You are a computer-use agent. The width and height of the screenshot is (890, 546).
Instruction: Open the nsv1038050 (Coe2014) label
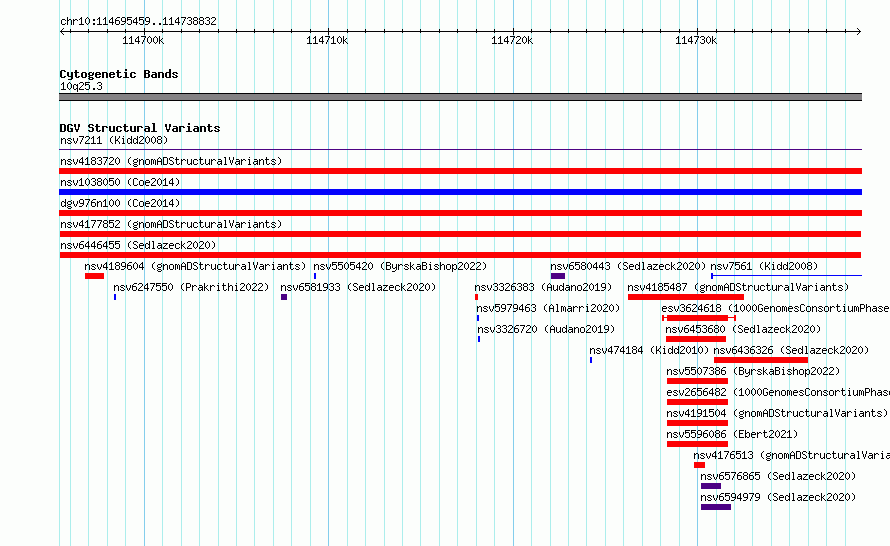coord(120,182)
